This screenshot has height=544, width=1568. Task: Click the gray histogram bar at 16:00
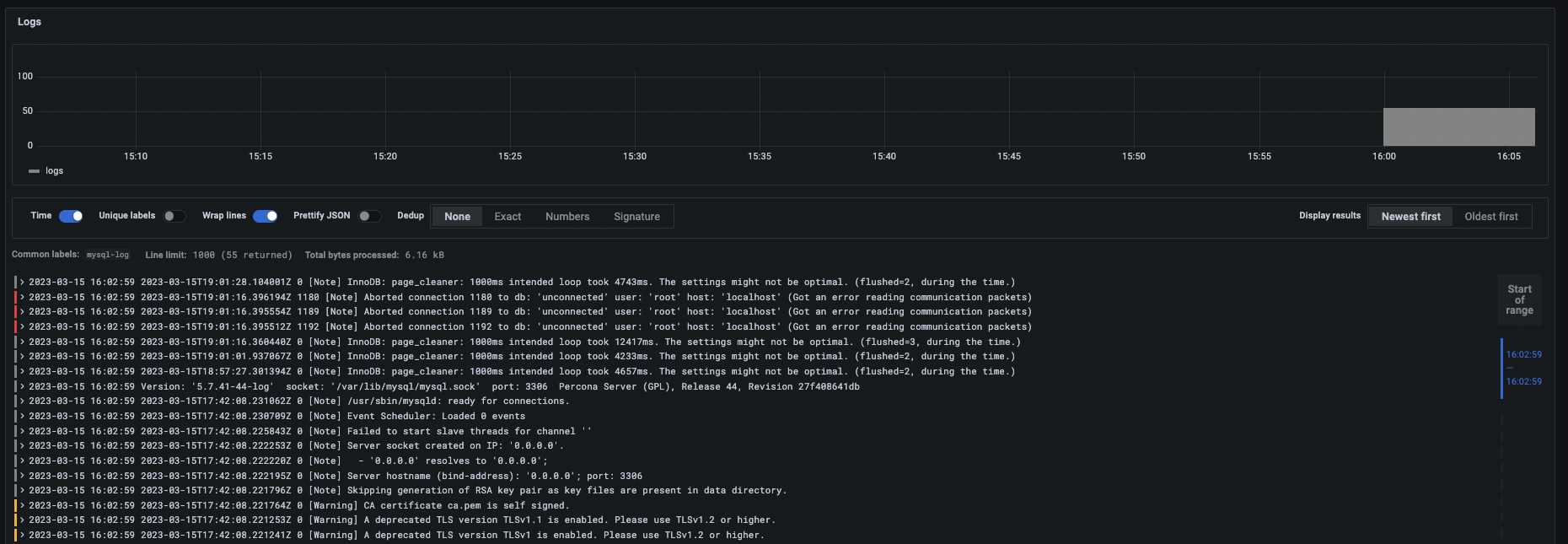pos(1458,127)
